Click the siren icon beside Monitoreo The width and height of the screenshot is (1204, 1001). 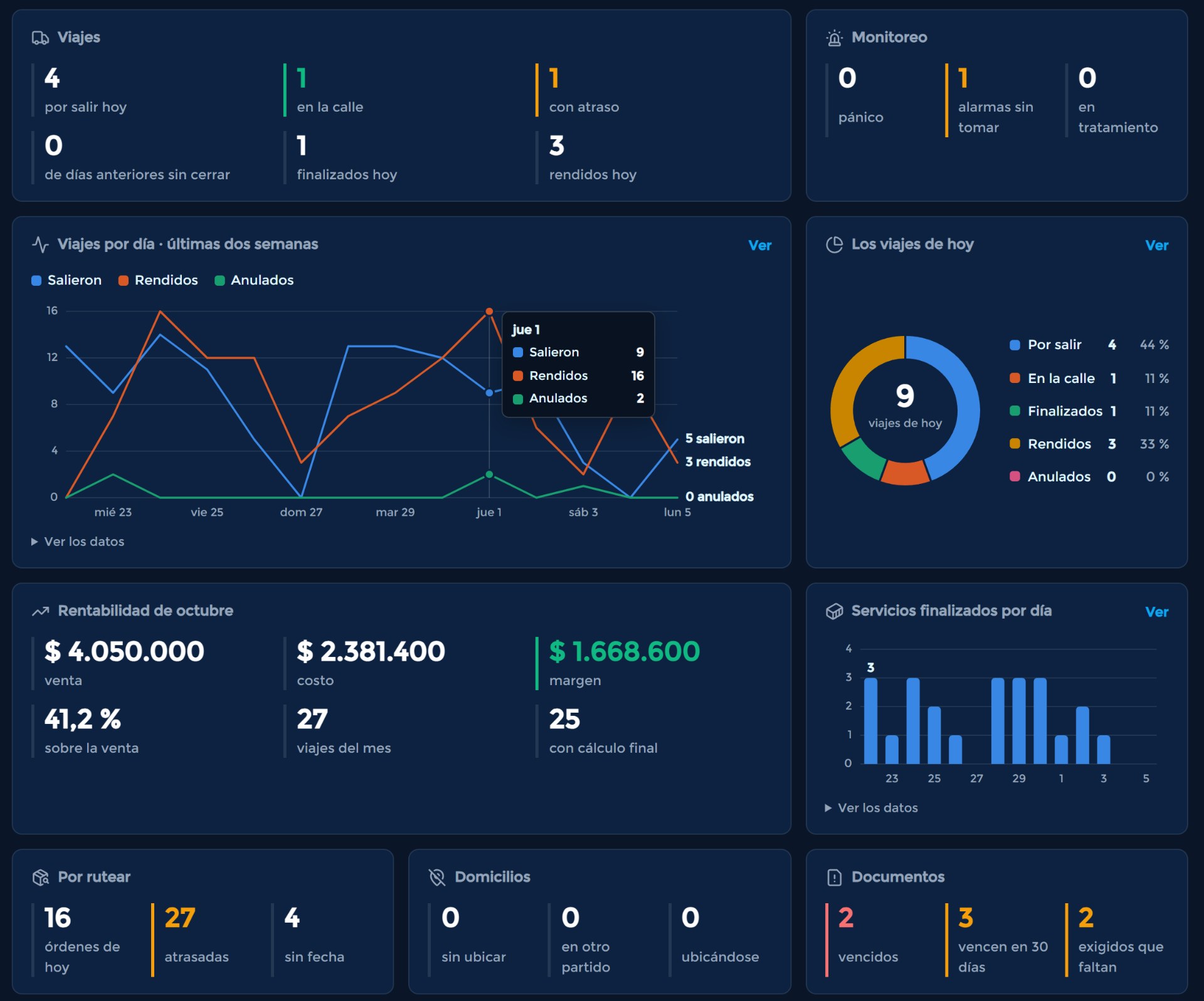[x=834, y=38]
